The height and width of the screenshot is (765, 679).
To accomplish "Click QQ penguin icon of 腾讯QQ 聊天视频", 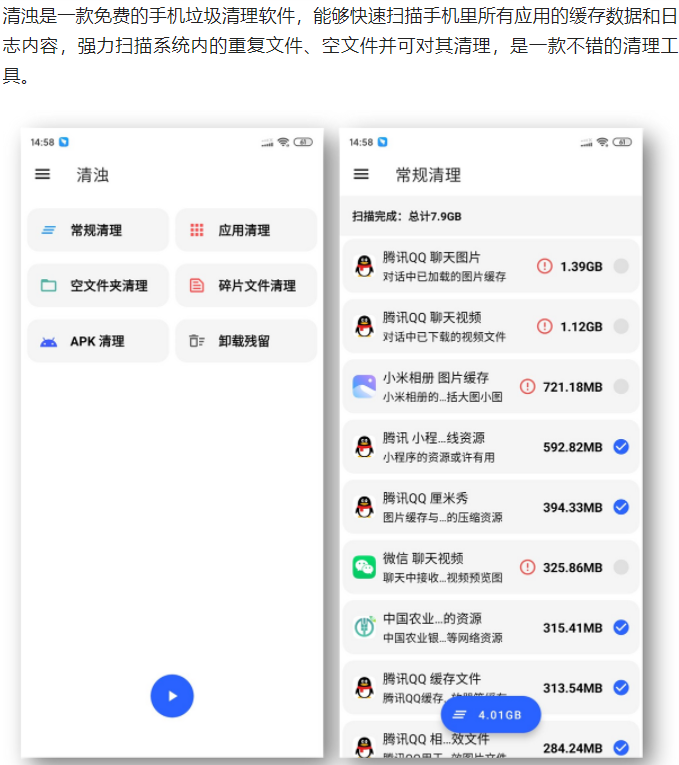I will tap(364, 326).
